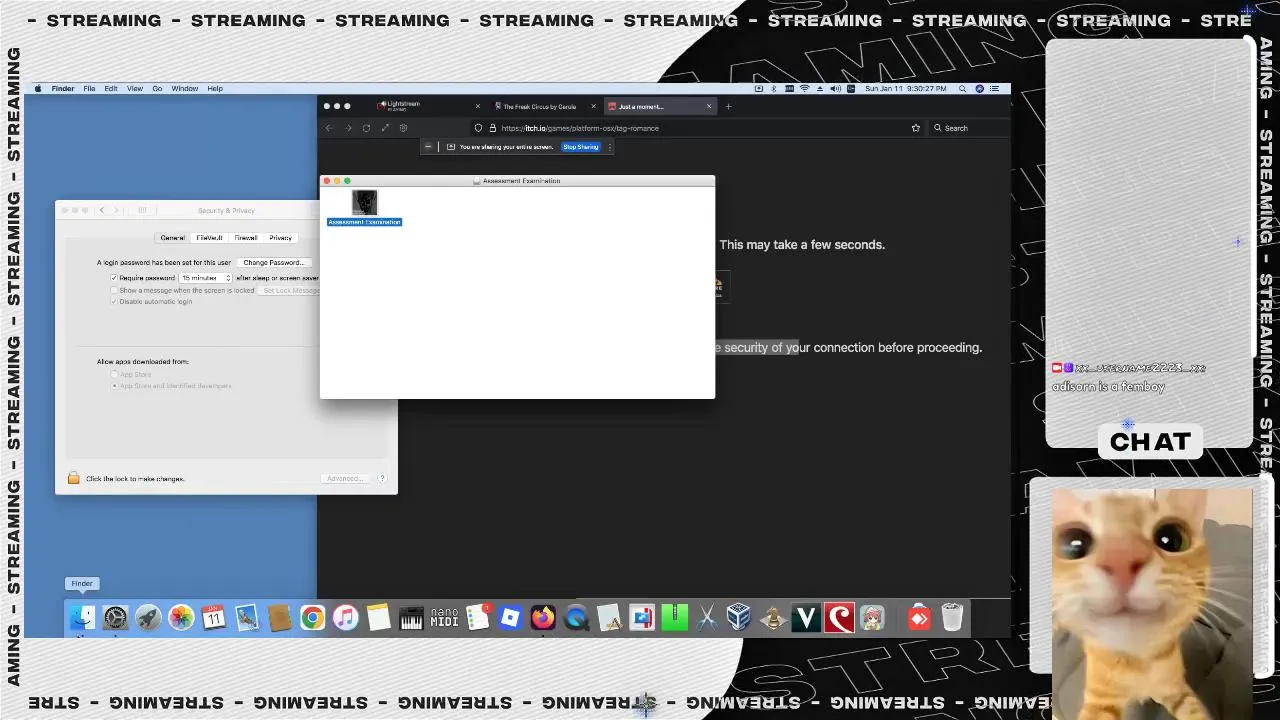
Task: Open the 15 minutes password delay dropdown
Action: 206,278
